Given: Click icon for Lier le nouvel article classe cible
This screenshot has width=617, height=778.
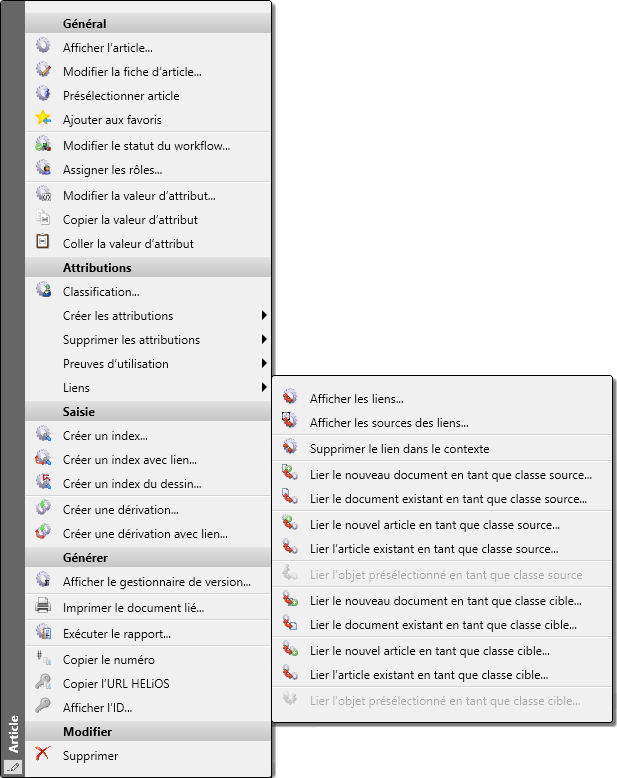Looking at the screenshot, I should click(290, 648).
